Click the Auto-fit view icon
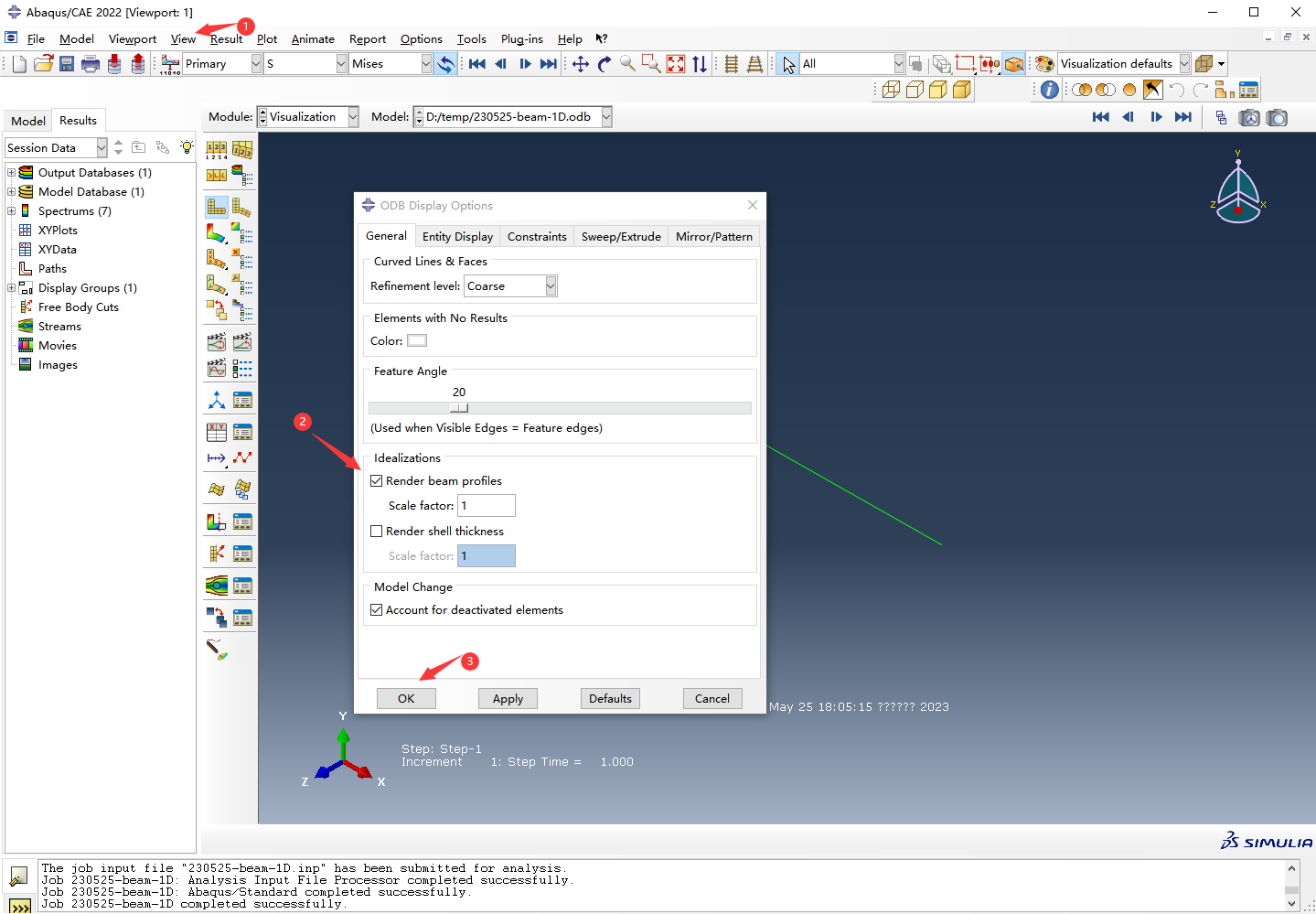 coord(676,64)
